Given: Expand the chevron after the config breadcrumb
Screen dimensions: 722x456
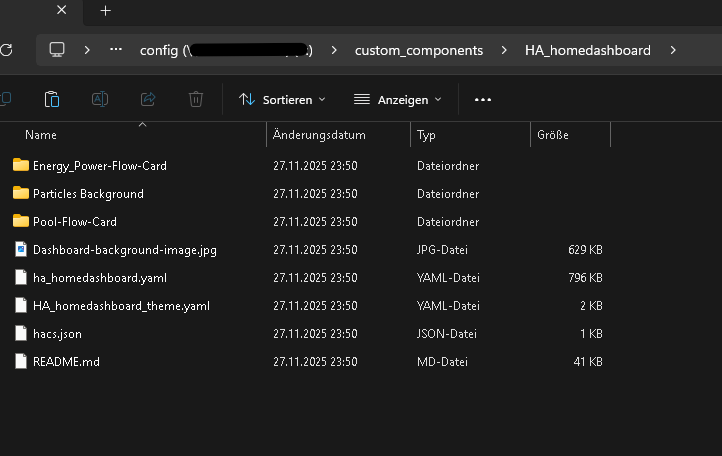Looking at the screenshot, I should (x=334, y=50).
